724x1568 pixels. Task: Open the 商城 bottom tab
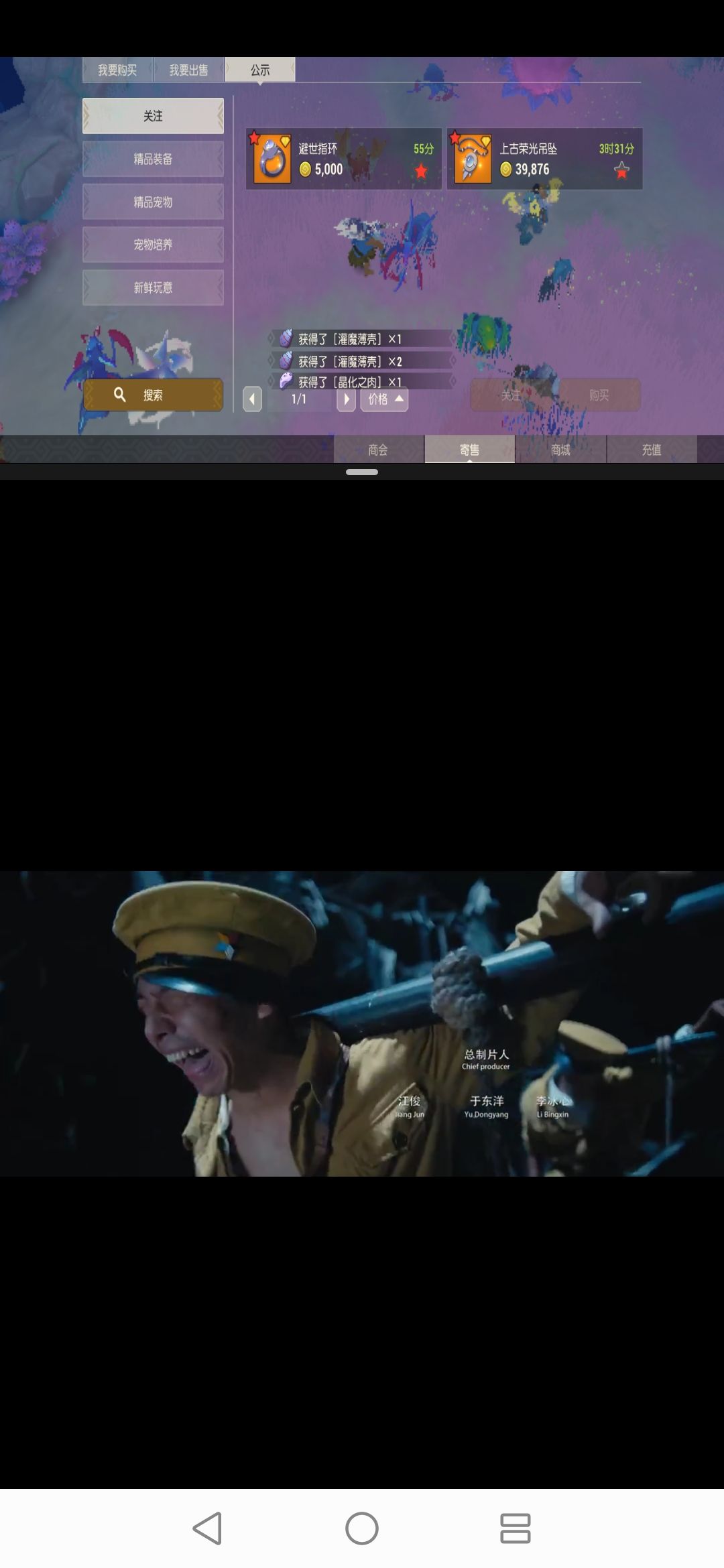click(x=560, y=450)
